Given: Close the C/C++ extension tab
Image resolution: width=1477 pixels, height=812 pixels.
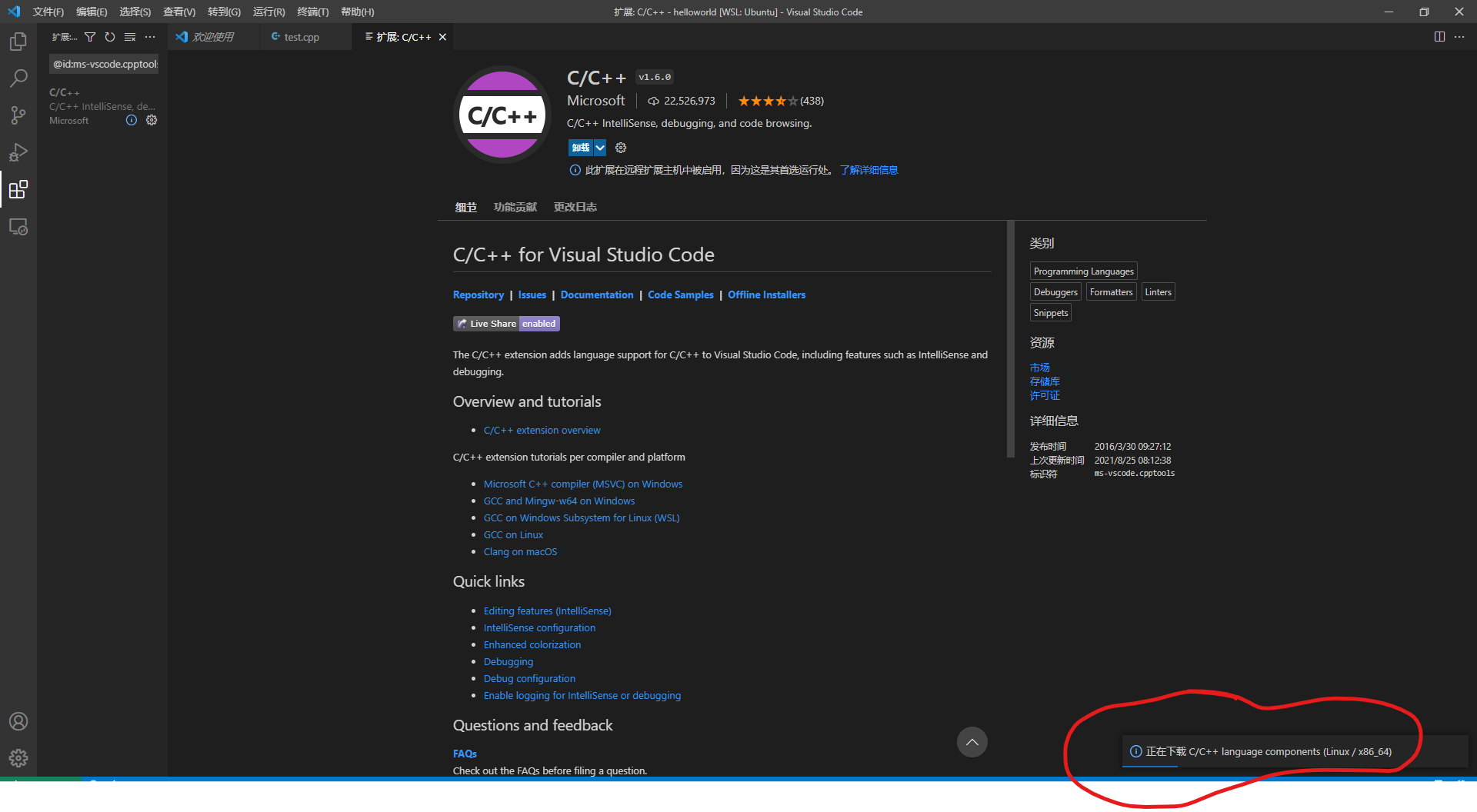Looking at the screenshot, I should coord(442,37).
